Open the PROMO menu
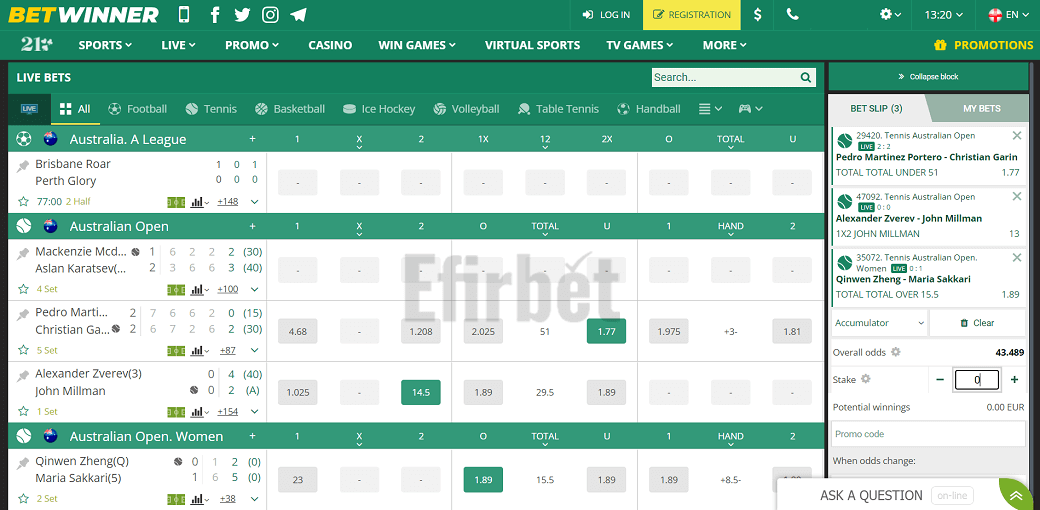 coord(251,45)
